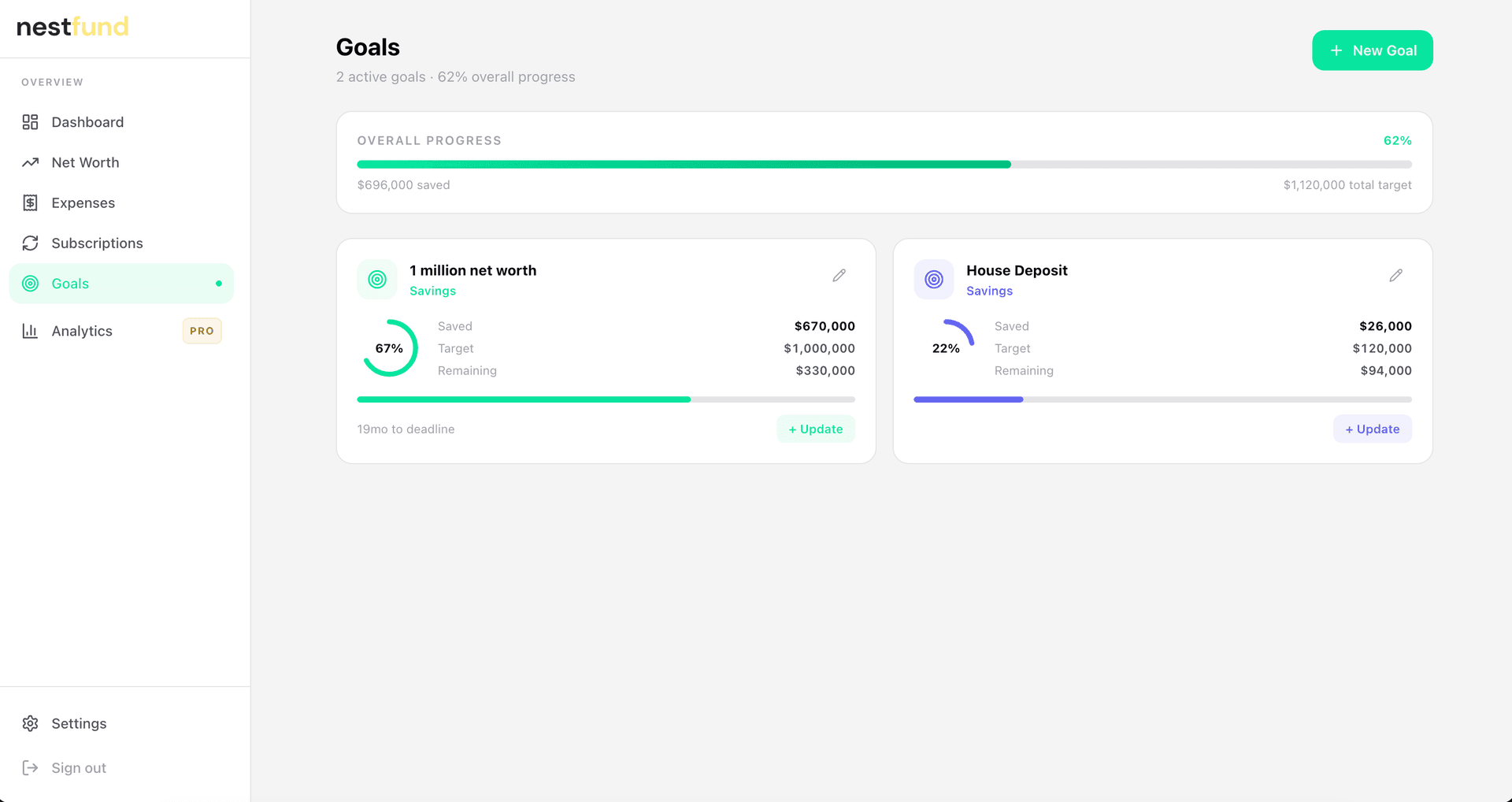Click the nestfund logo
This screenshot has height=802, width=1512.
[x=72, y=27]
